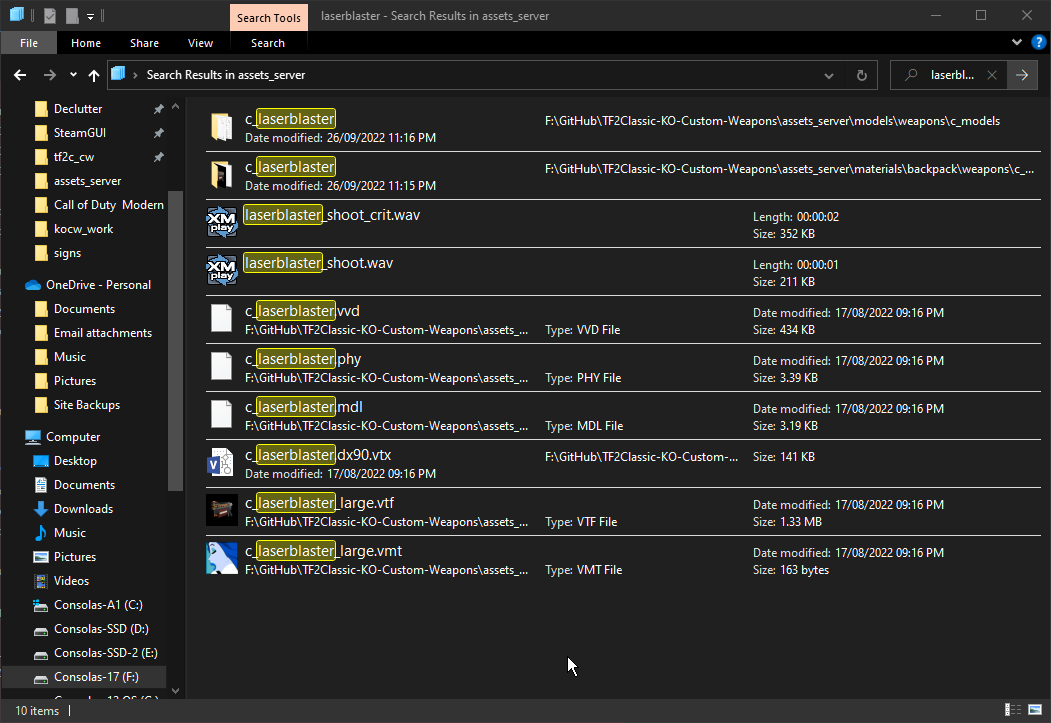Unpin SteamGUI from Quick access
Viewport: 1051px width, 723px height.
coord(158,133)
